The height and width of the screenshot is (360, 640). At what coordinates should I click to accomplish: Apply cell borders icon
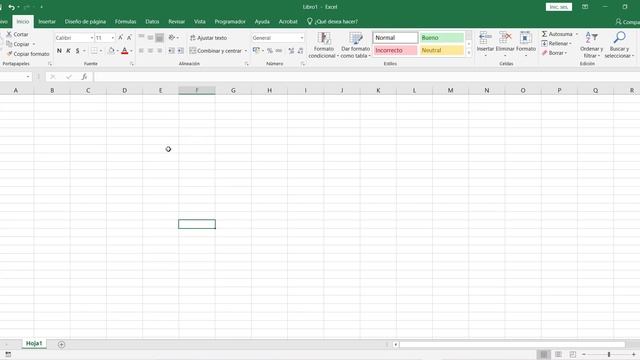[94, 51]
